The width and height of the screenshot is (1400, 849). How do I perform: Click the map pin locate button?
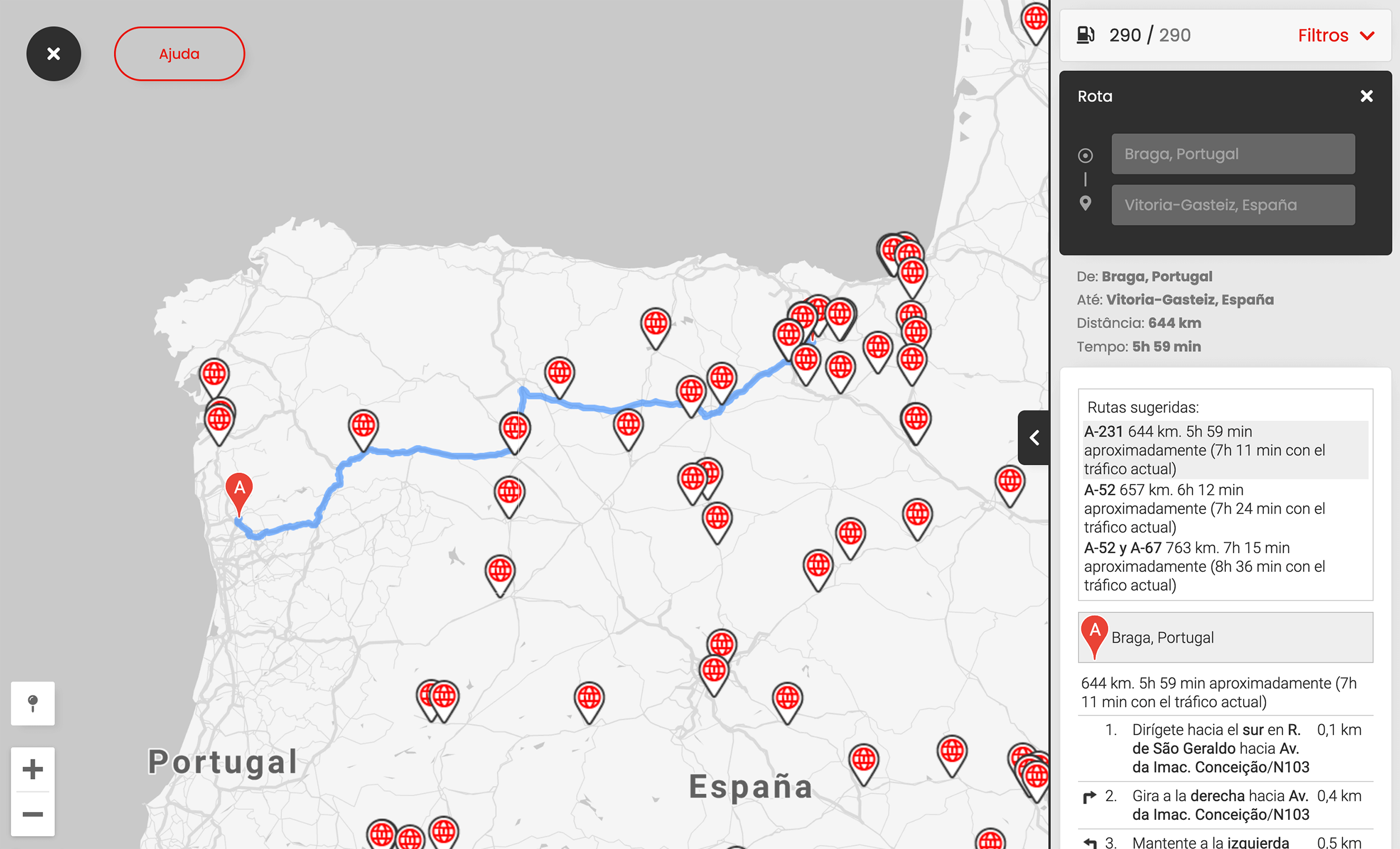32,703
